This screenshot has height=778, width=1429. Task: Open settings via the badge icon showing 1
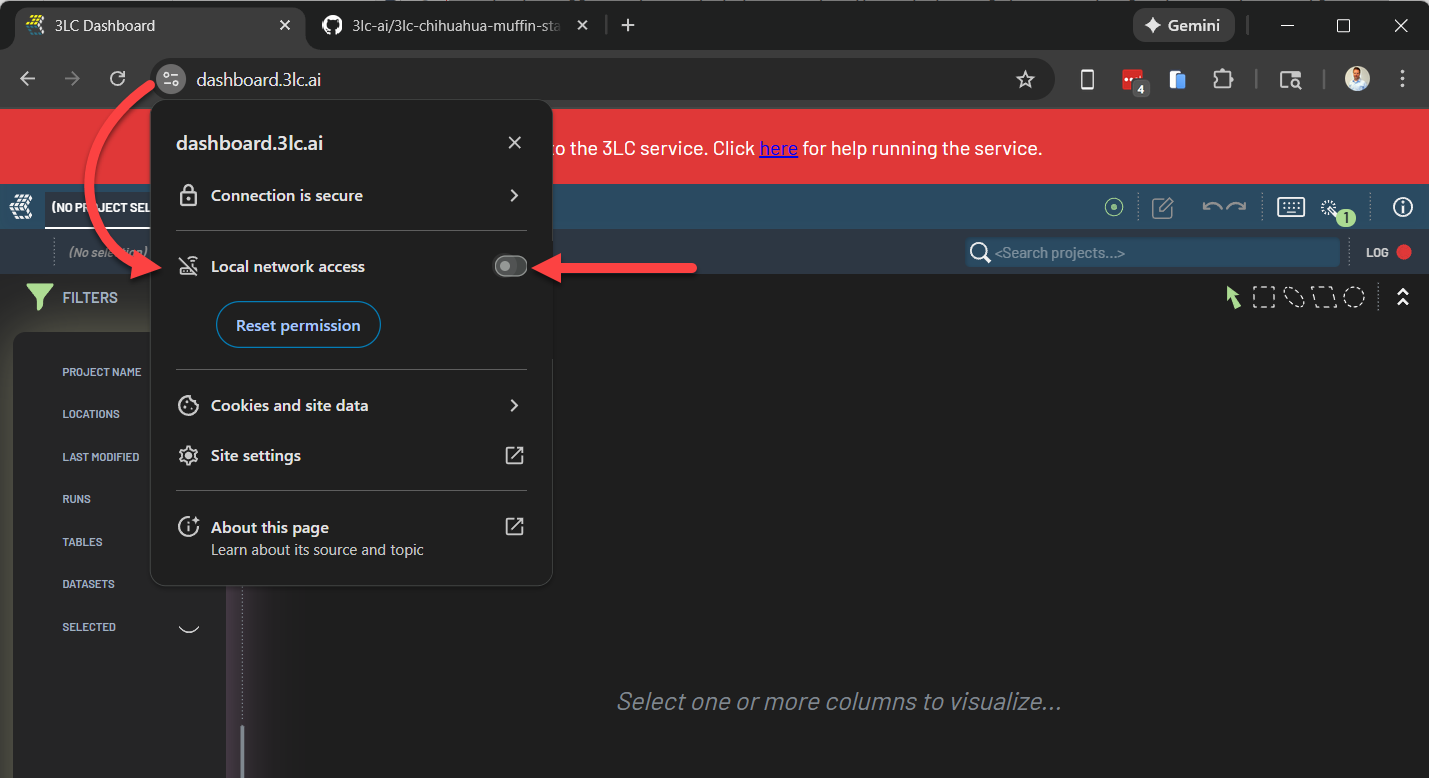(1331, 207)
